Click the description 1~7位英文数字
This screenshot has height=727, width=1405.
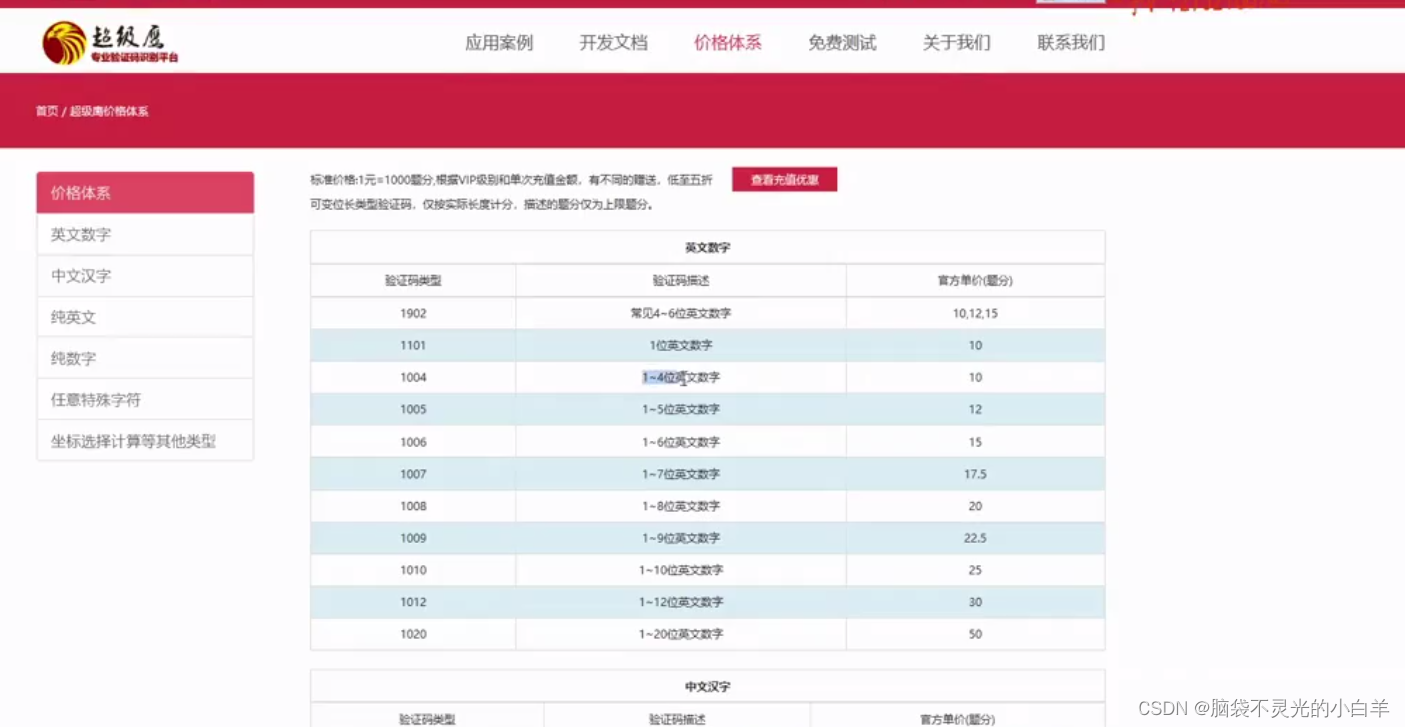pyautogui.click(x=681, y=474)
